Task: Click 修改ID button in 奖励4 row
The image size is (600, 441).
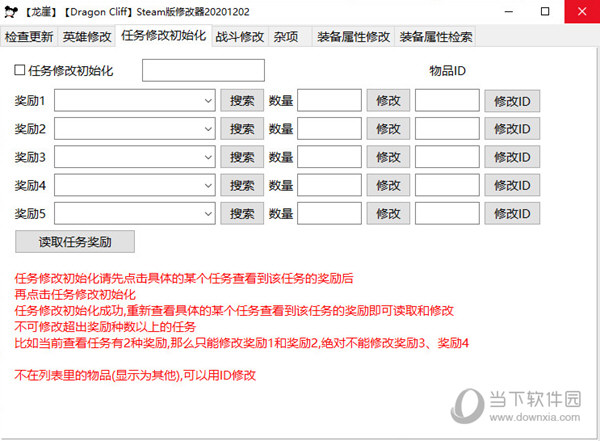Action: 512,186
